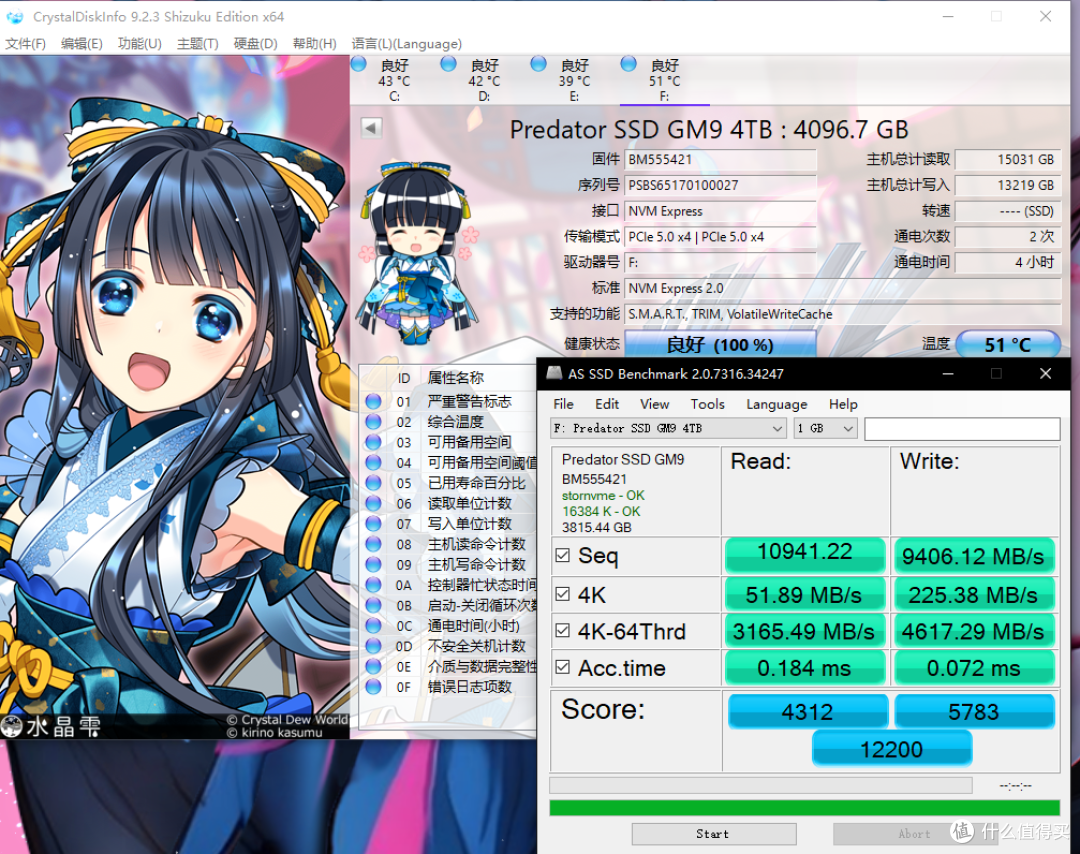This screenshot has height=854, width=1080.
Task: Click the previous disk arrow button
Action: pos(371,127)
